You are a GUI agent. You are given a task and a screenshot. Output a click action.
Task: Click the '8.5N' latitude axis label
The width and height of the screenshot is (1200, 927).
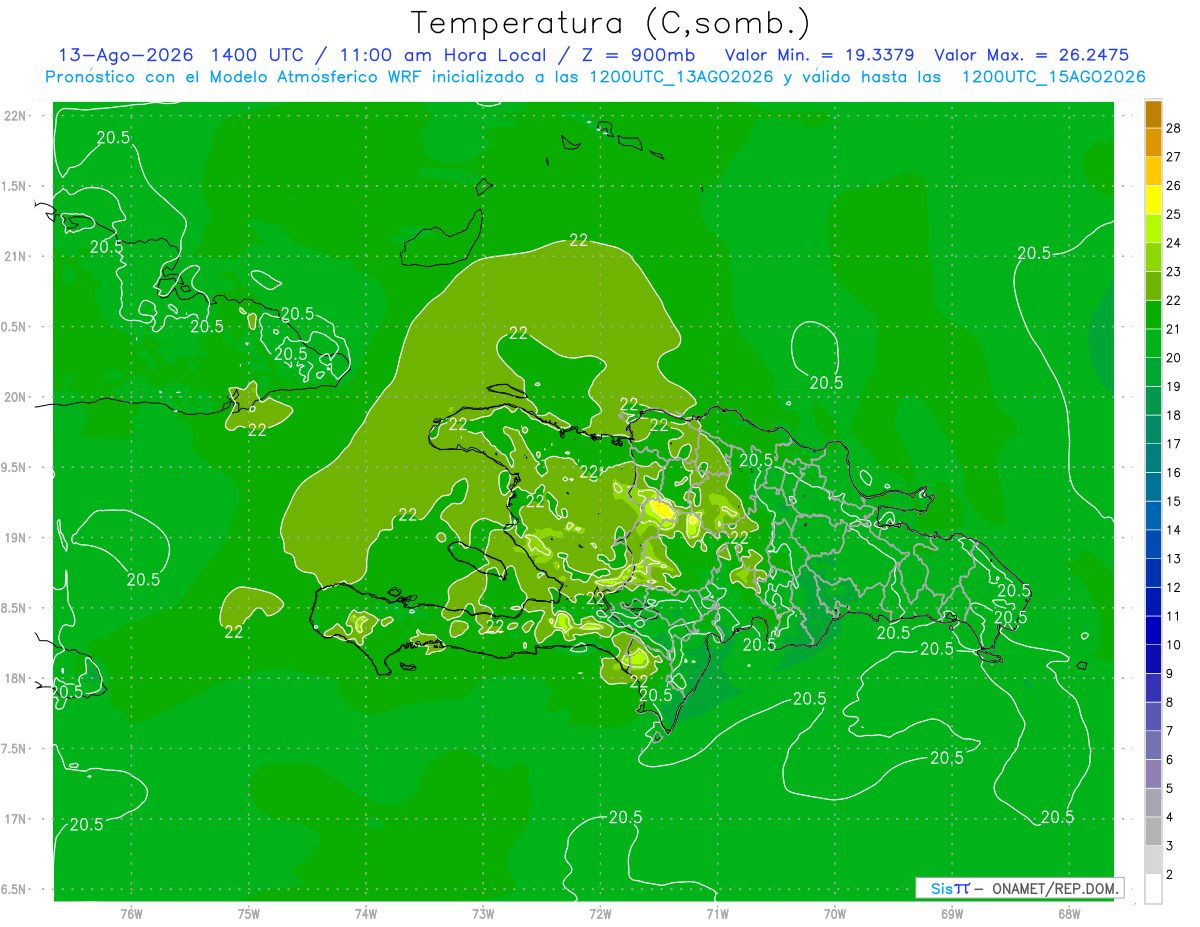point(15,608)
